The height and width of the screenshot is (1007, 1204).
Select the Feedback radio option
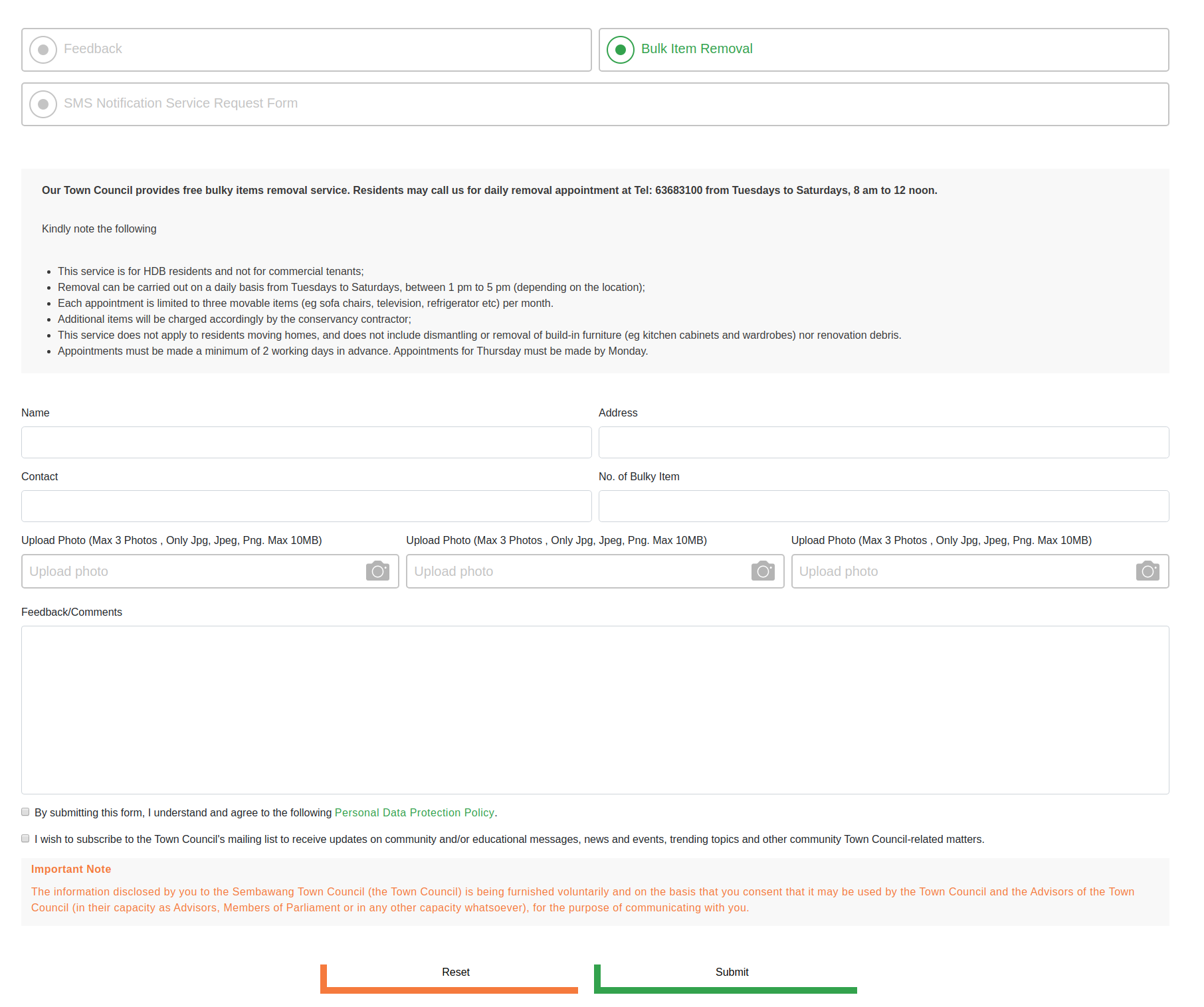[x=44, y=50]
